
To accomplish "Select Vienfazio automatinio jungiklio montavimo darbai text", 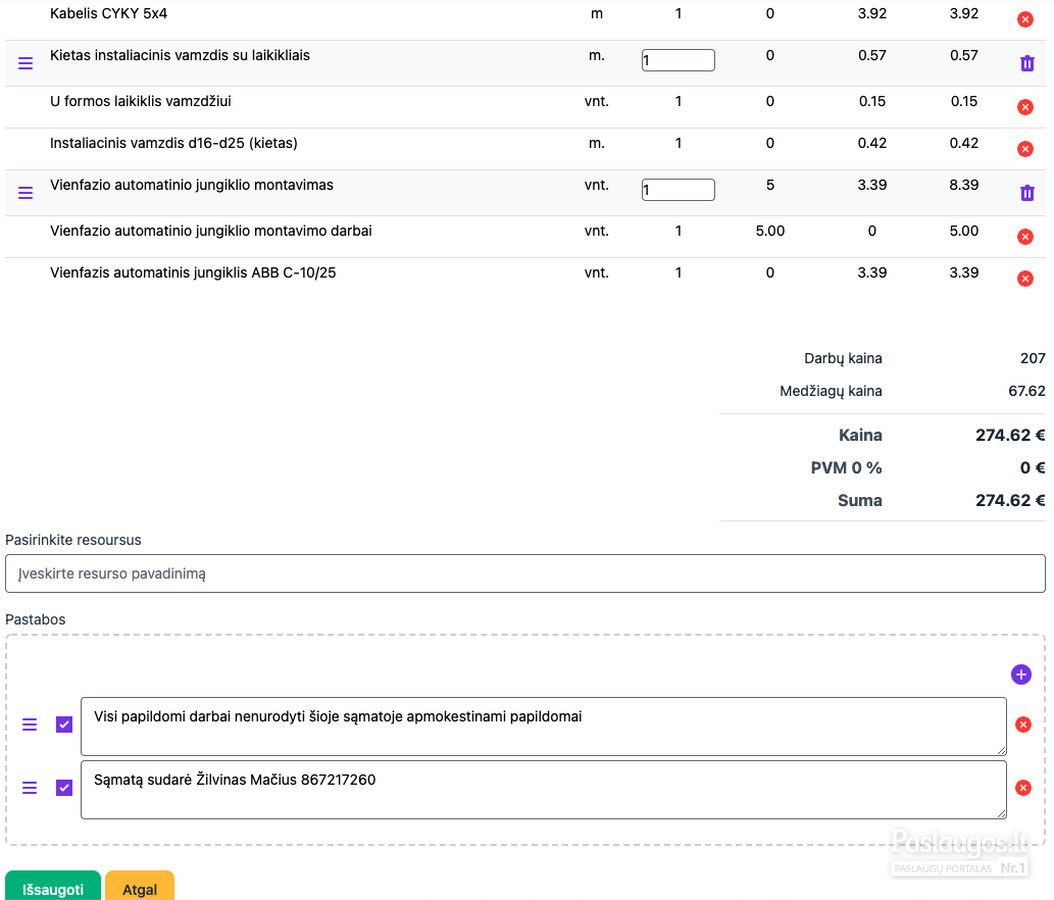I will point(211,231).
